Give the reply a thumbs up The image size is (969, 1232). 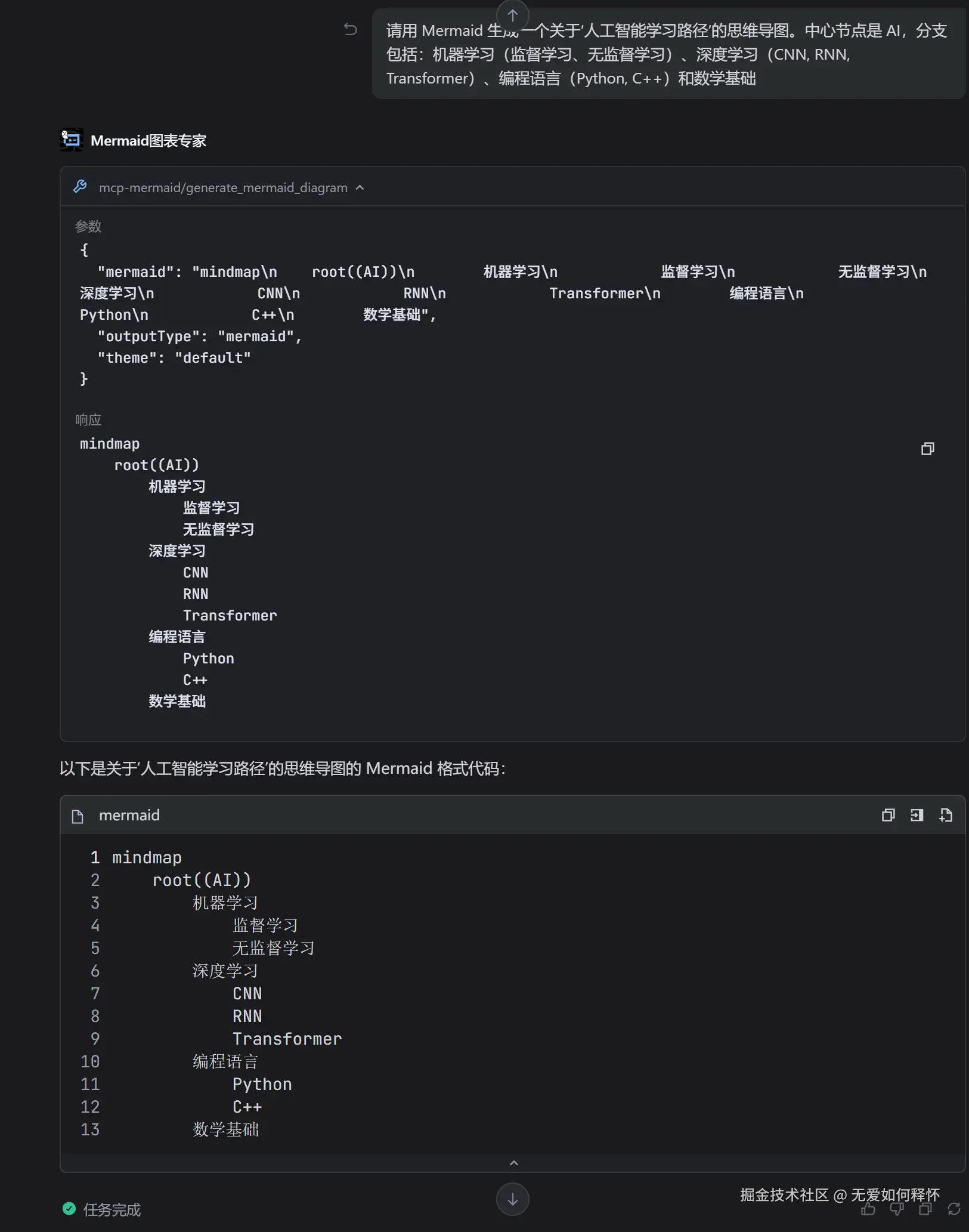[x=868, y=1209]
